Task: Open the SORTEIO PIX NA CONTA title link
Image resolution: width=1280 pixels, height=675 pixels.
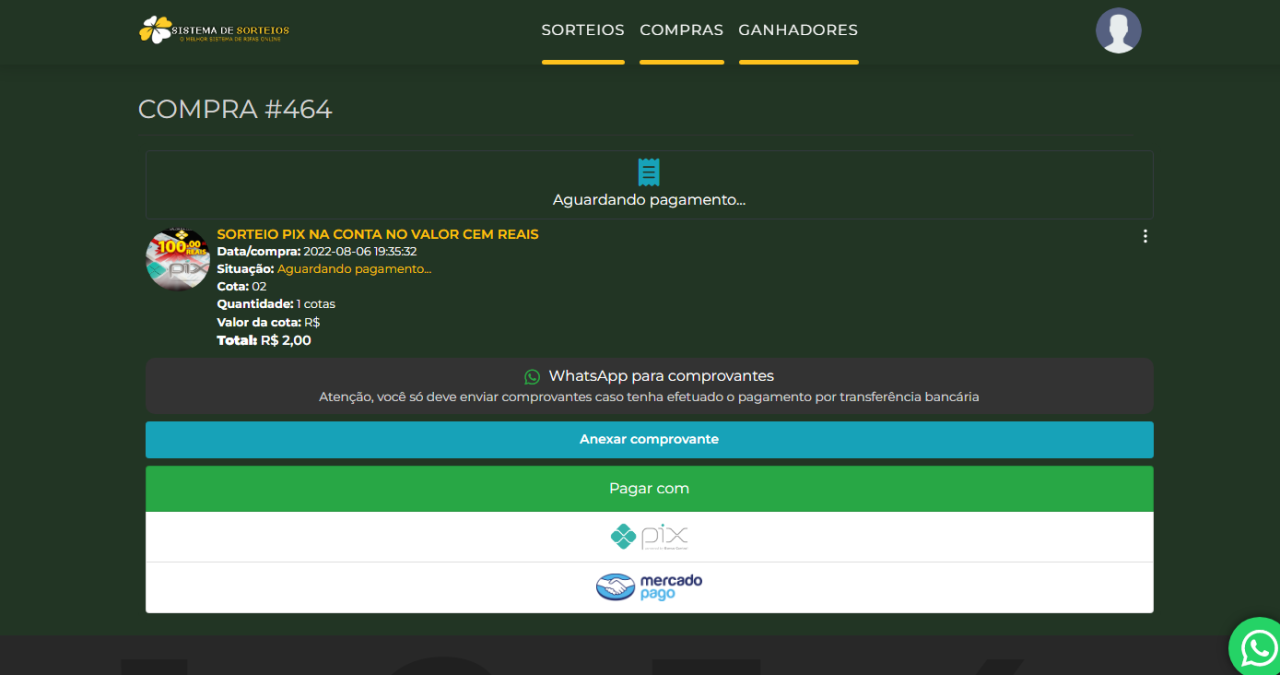Action: point(377,234)
